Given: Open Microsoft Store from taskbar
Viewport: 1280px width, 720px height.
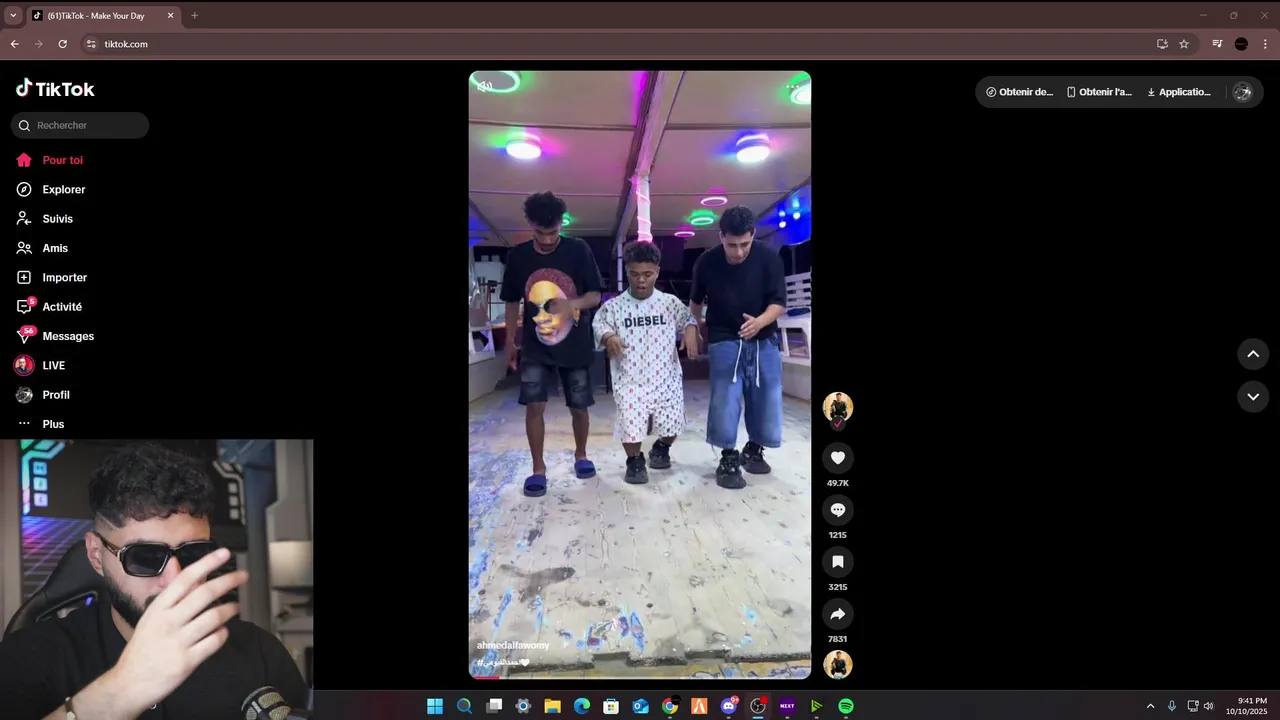Looking at the screenshot, I should click(x=611, y=706).
